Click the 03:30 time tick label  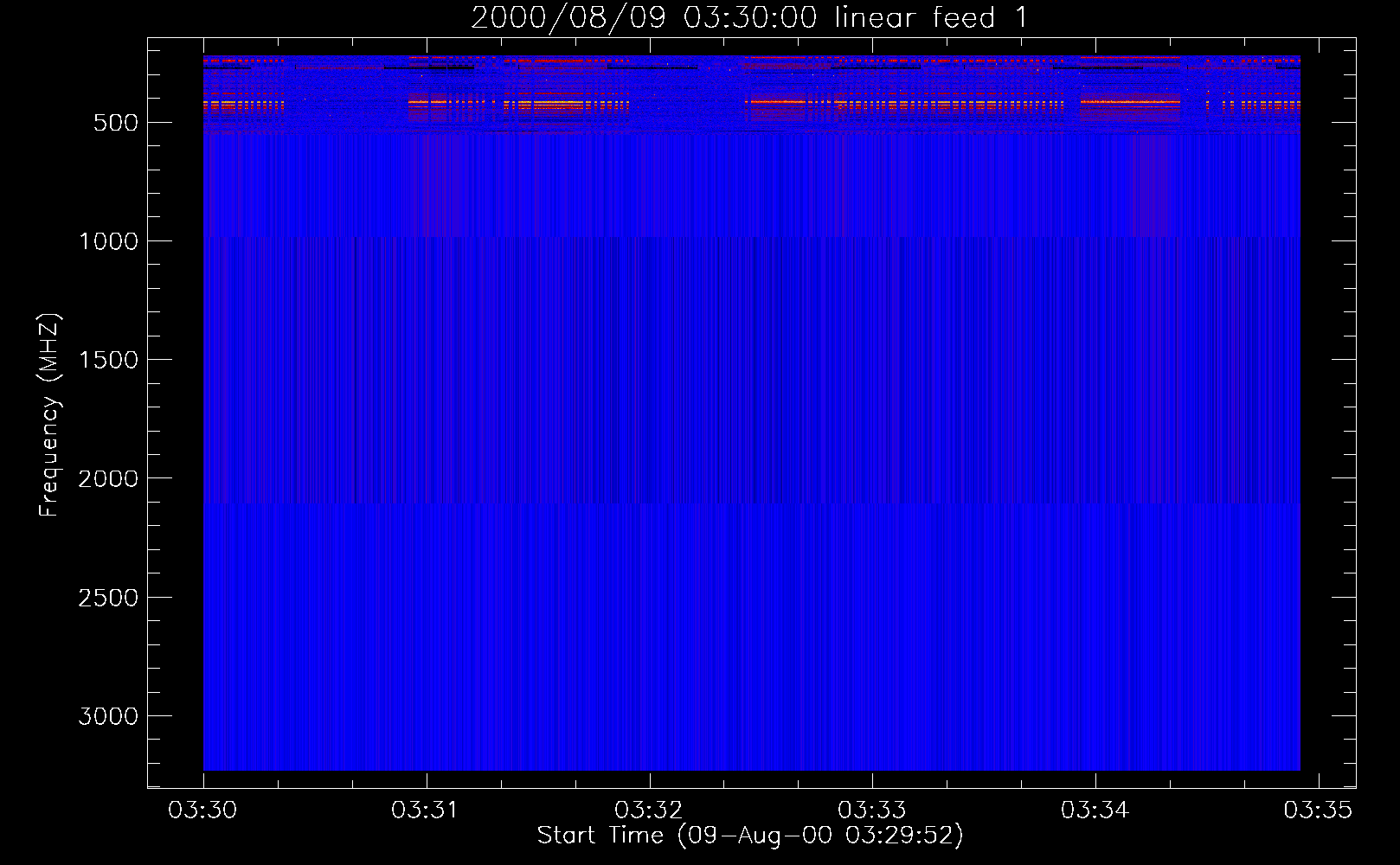pos(202,811)
